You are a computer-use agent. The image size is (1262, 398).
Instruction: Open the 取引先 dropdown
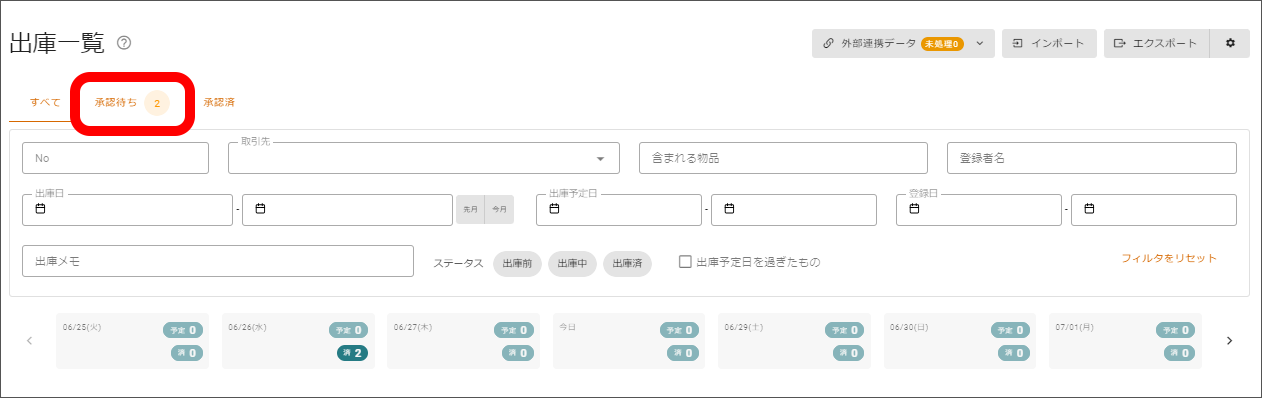(x=424, y=158)
